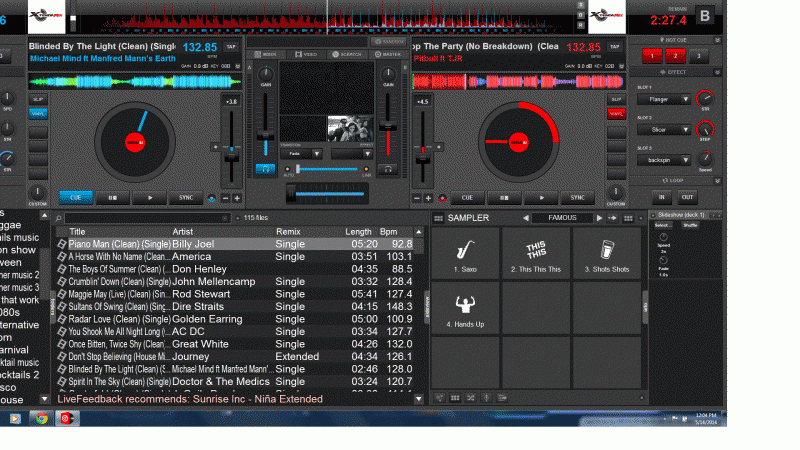Activate hot cue 2 on right deck
Screen dimensions: 800x450
pos(675,56)
